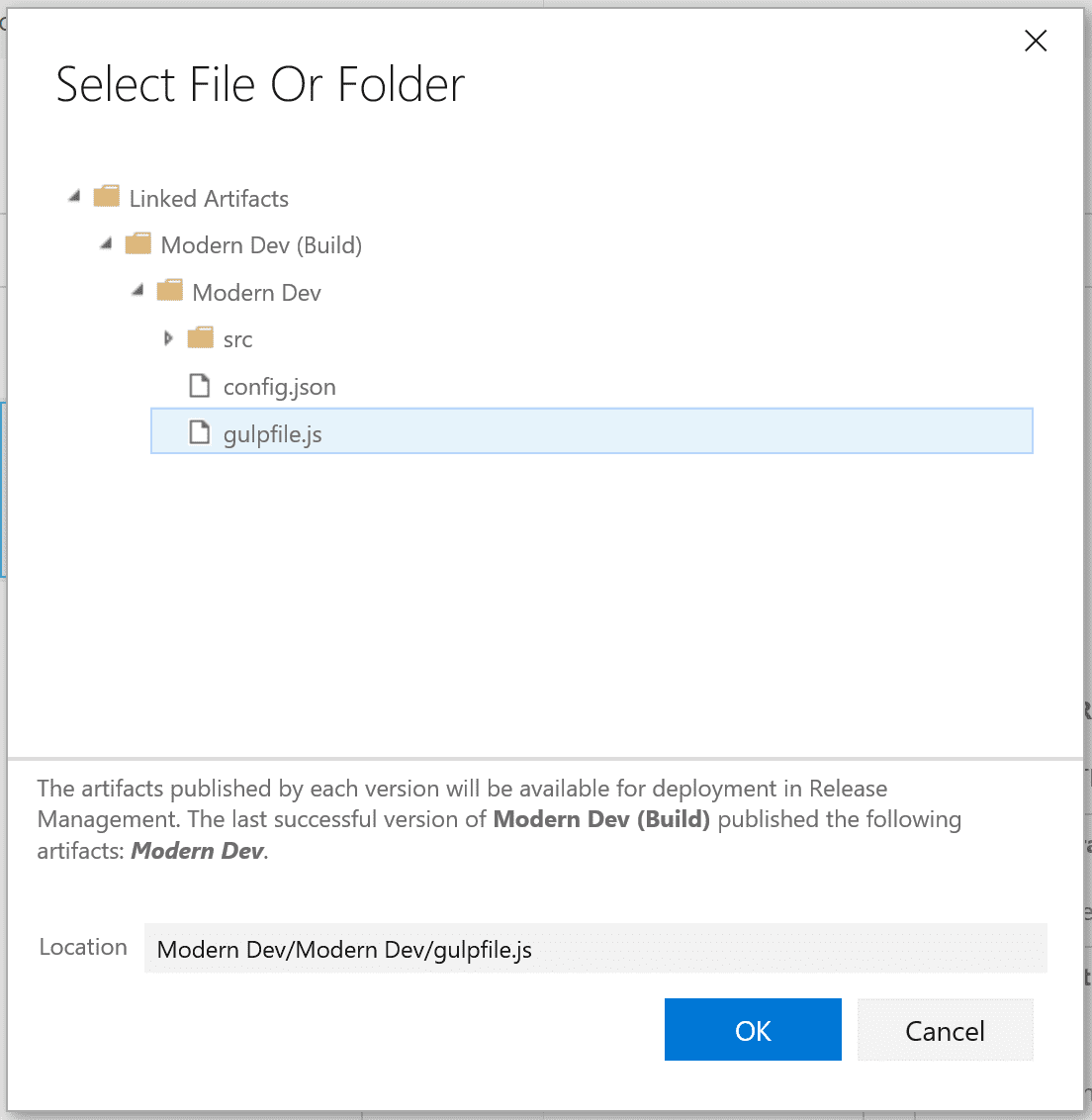Click the config.json file icon

click(199, 386)
